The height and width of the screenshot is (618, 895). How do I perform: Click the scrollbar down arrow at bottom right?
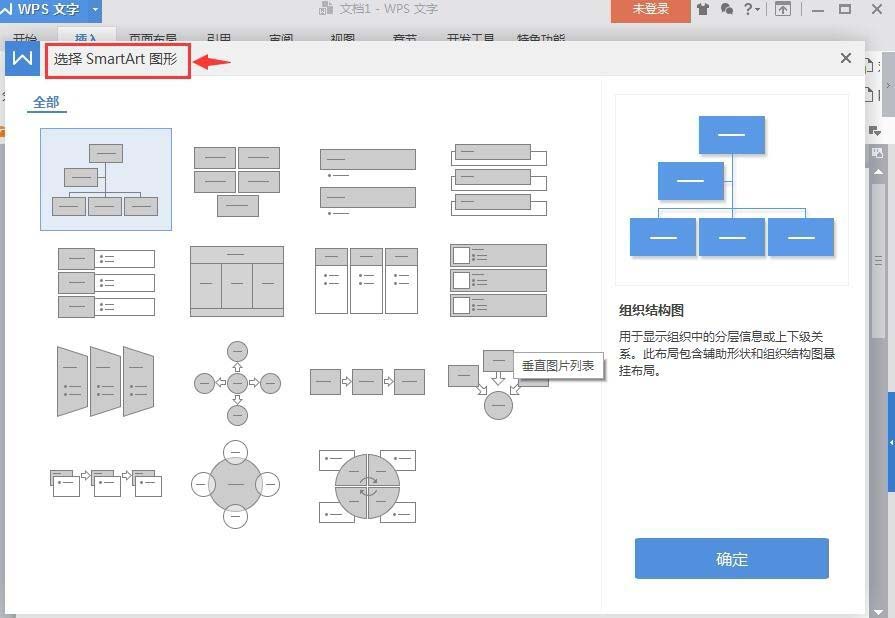click(878, 612)
